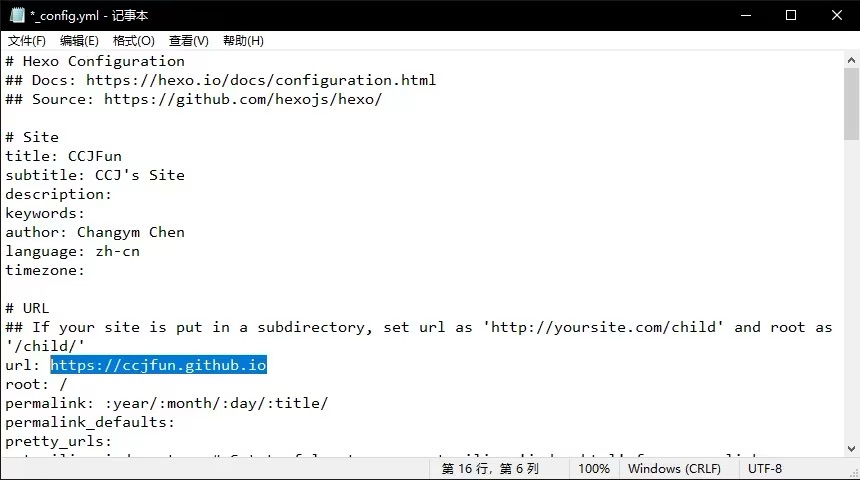Open the 编辑(E) menu
860x480 pixels.
tap(79, 41)
